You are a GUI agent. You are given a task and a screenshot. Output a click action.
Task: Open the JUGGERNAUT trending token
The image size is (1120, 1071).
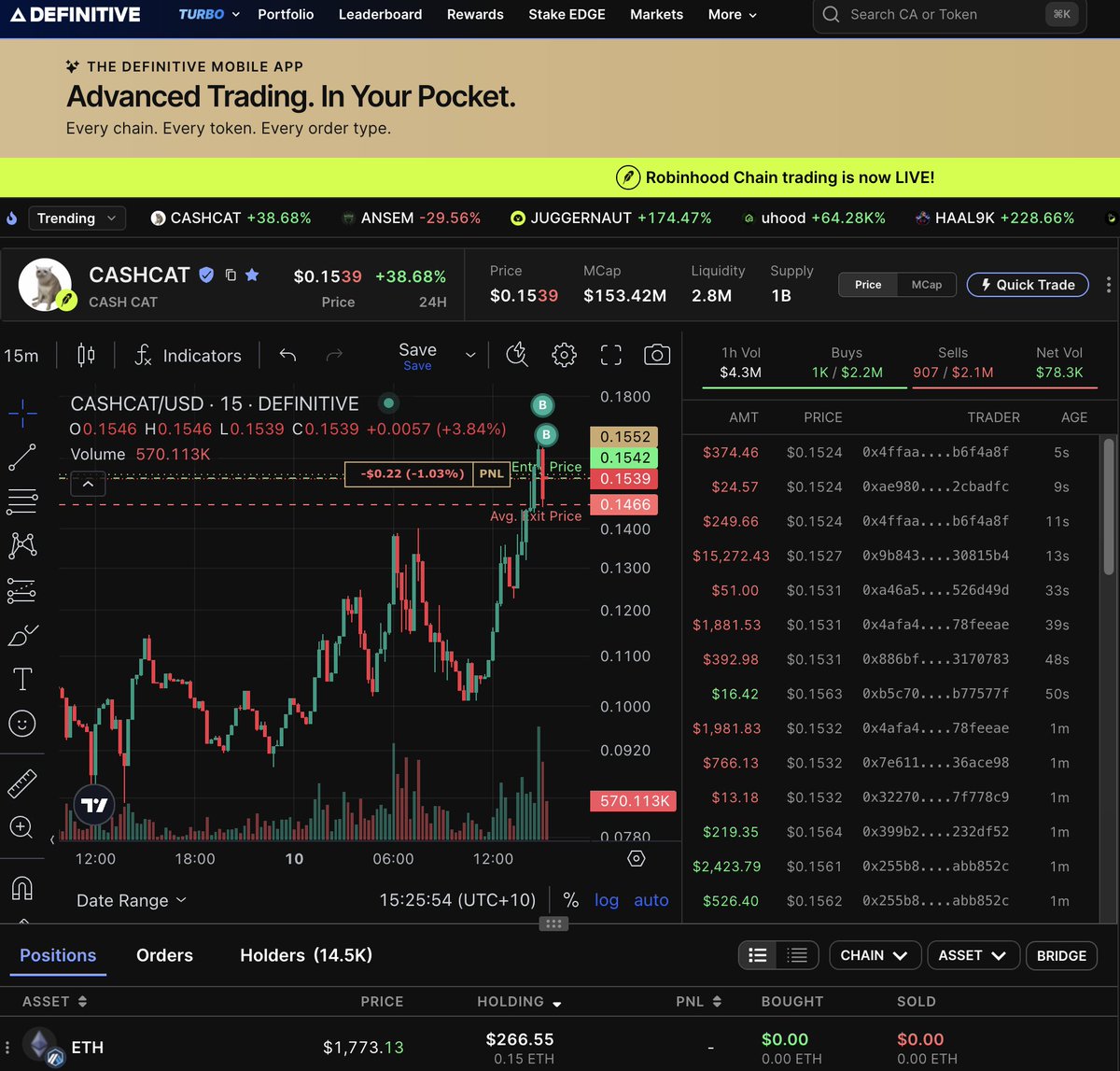point(610,218)
